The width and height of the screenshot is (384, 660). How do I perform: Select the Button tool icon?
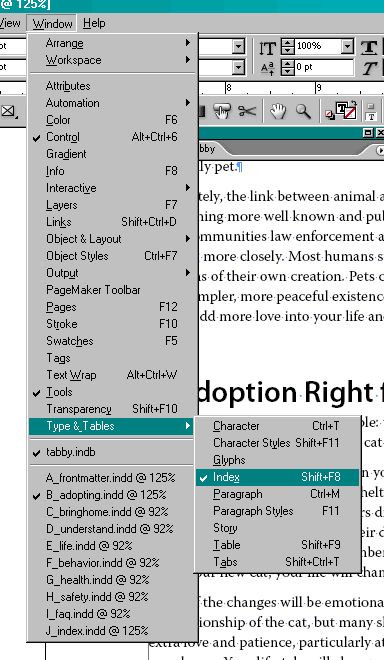pyautogui.click(x=222, y=111)
